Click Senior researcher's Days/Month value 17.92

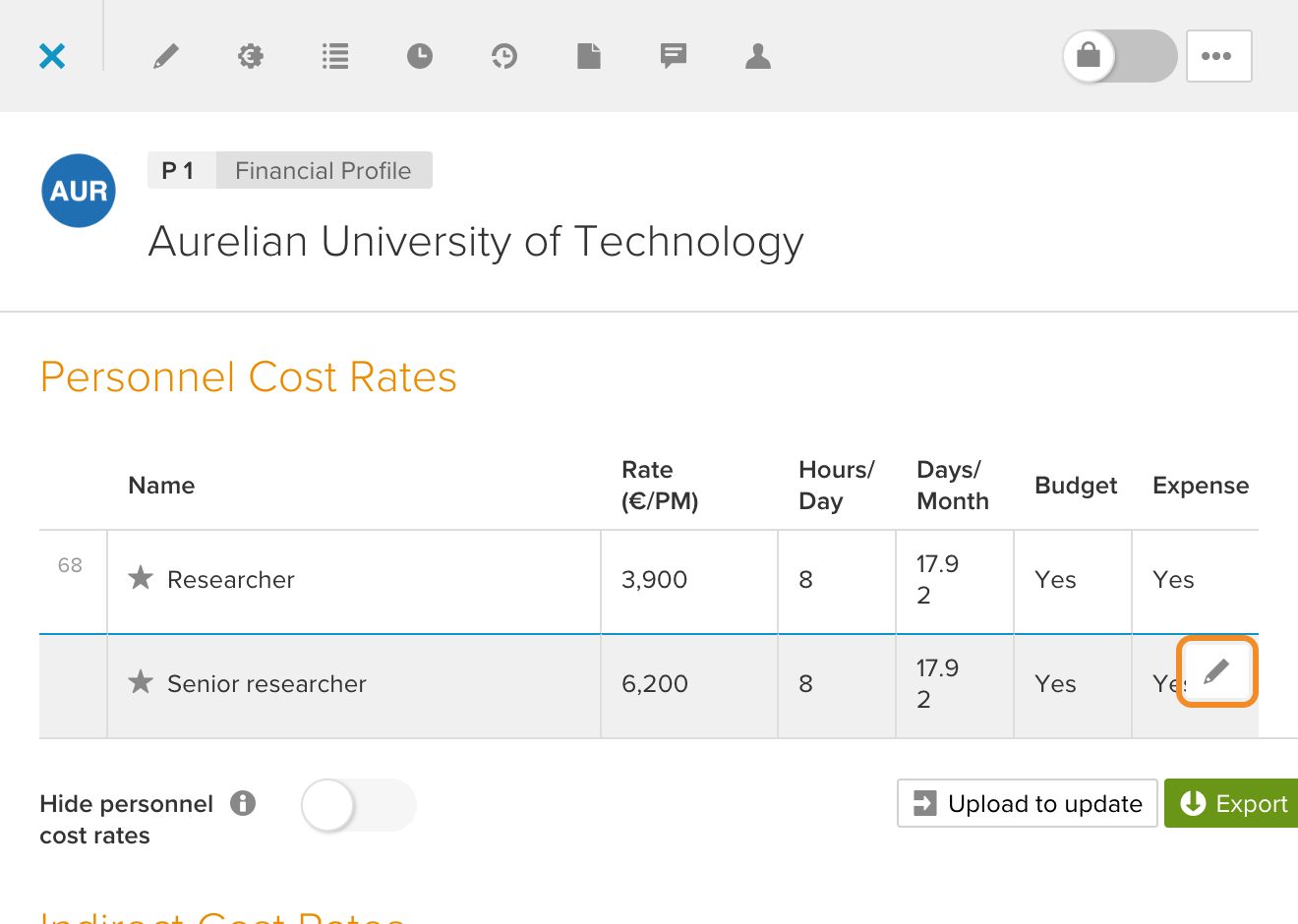pyautogui.click(x=937, y=684)
